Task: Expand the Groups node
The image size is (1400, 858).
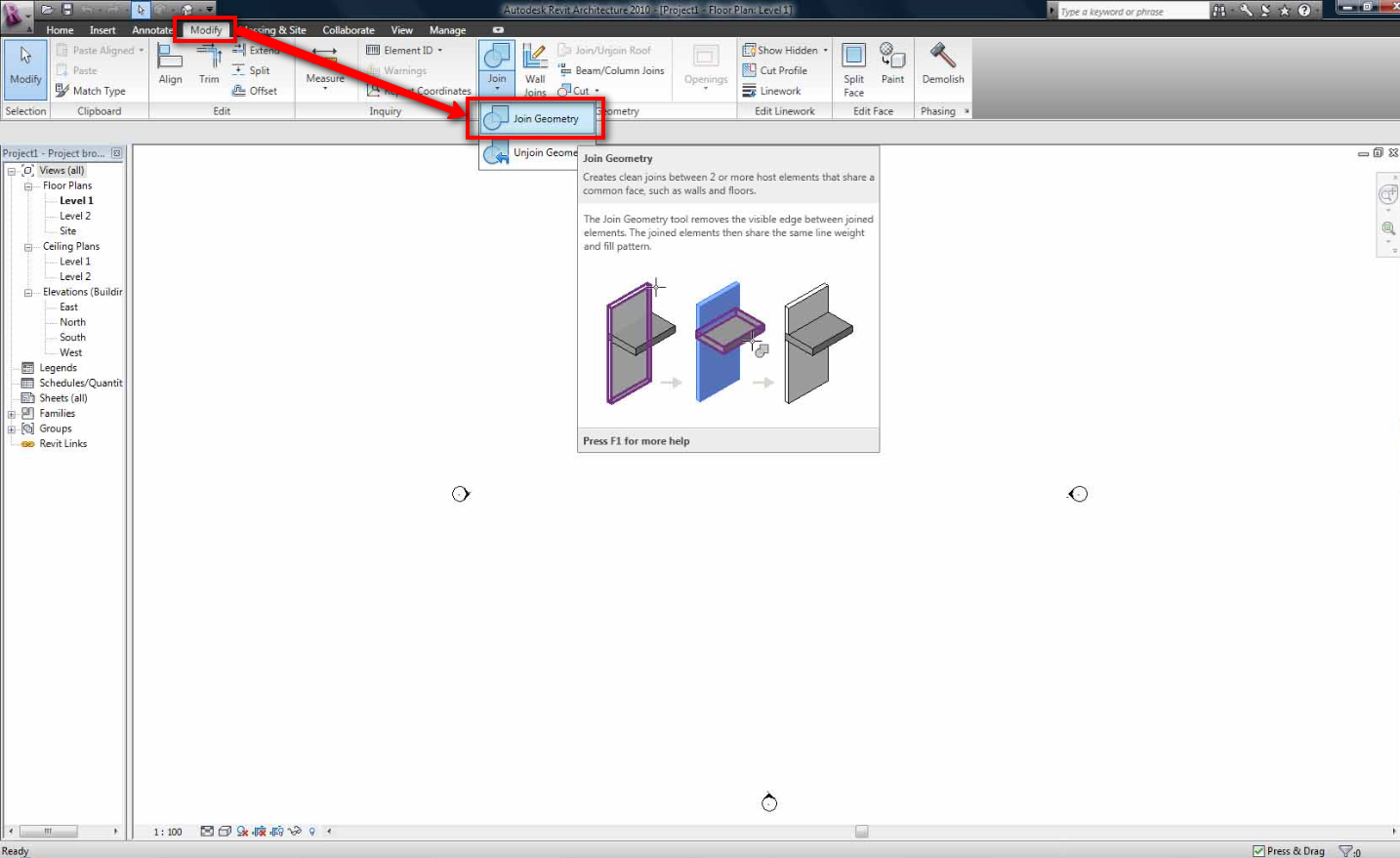Action: pos(12,429)
